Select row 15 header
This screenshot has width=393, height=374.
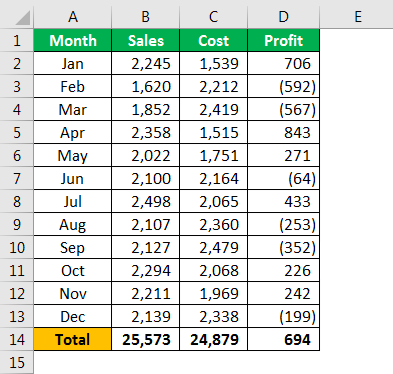17,362
